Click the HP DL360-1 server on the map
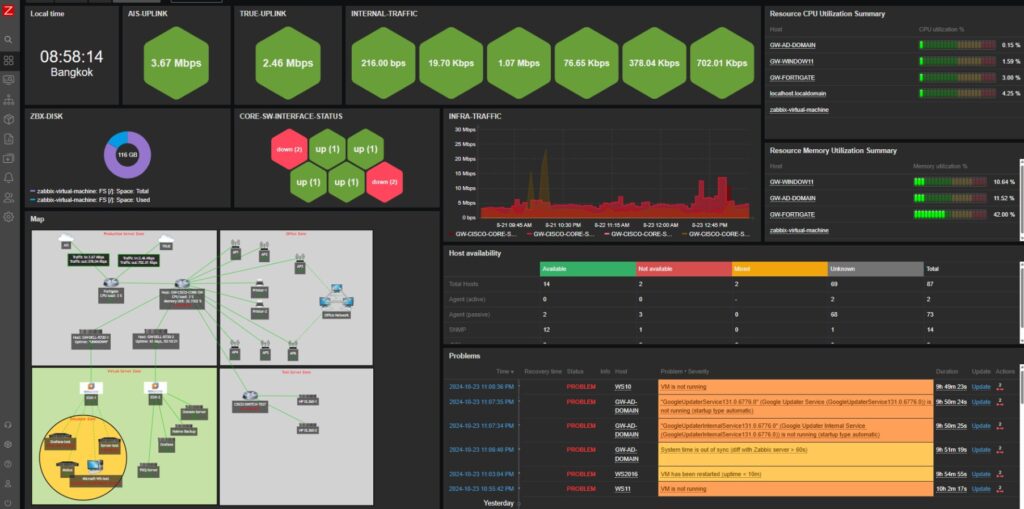 tap(308, 398)
